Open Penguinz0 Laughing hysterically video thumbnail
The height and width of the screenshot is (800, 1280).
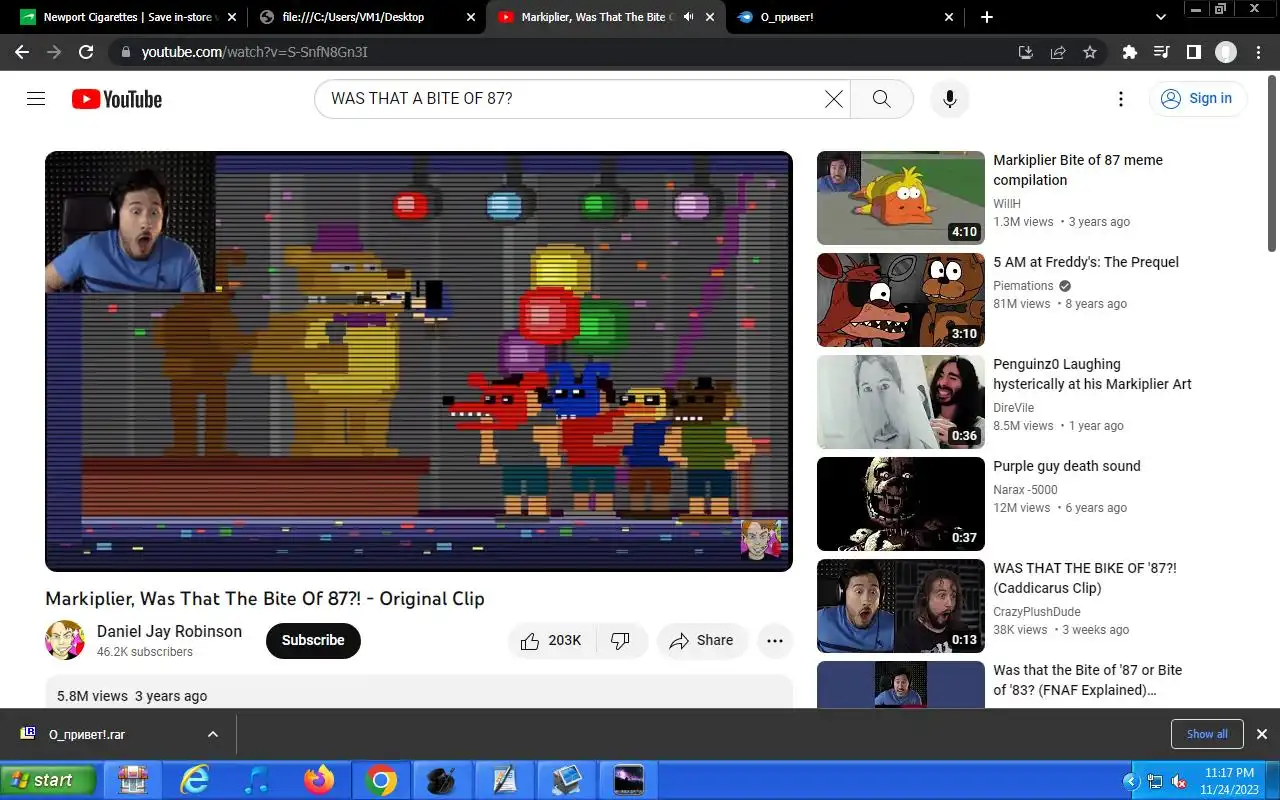pyautogui.click(x=901, y=402)
